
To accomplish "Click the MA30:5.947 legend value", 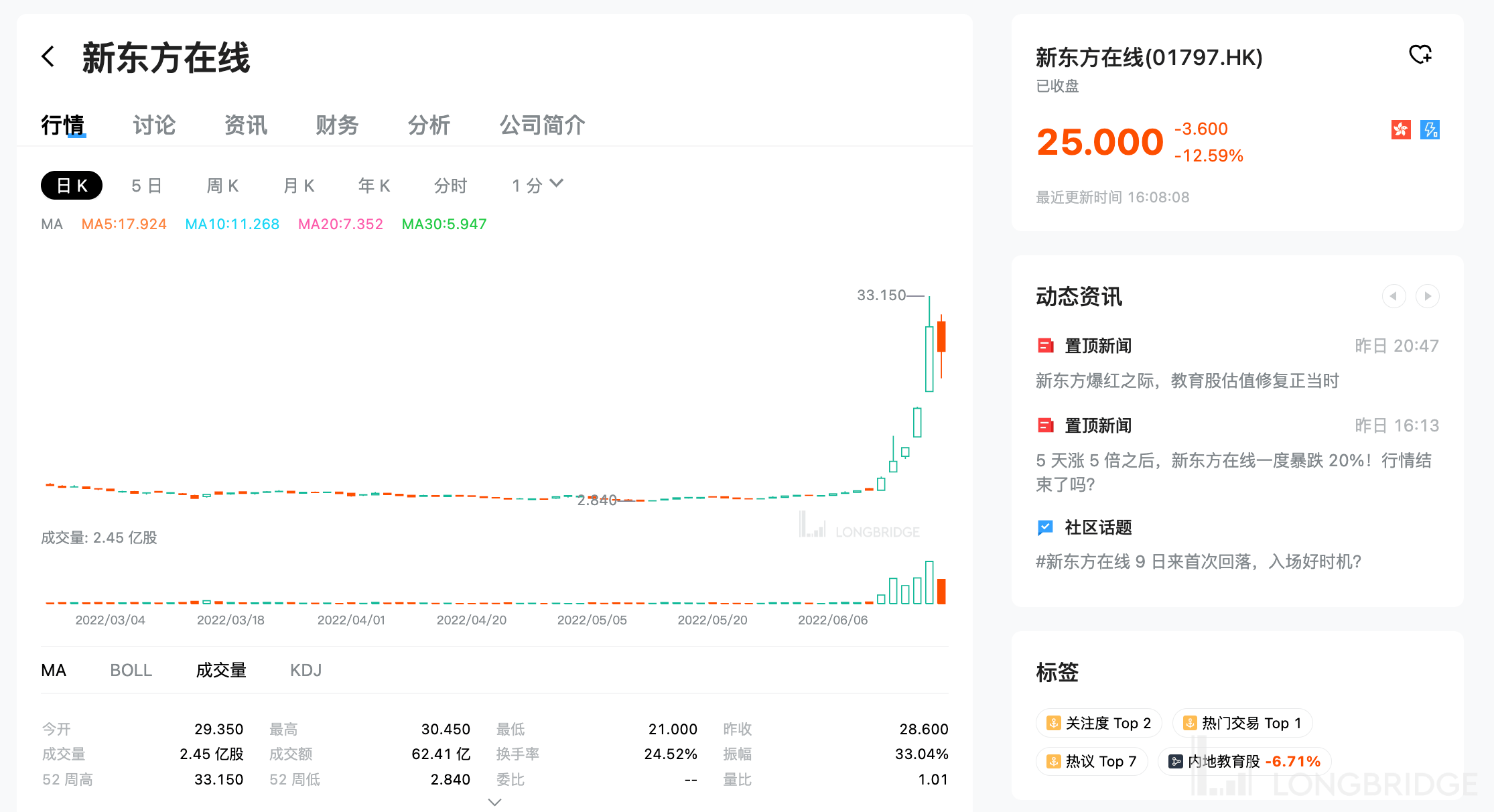I will click(444, 224).
